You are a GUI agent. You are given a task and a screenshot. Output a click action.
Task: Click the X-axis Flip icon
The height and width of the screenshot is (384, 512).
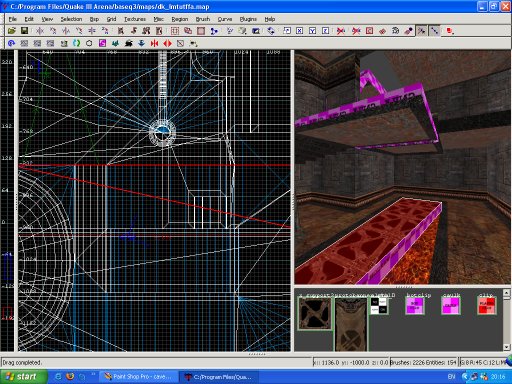(x=40, y=31)
